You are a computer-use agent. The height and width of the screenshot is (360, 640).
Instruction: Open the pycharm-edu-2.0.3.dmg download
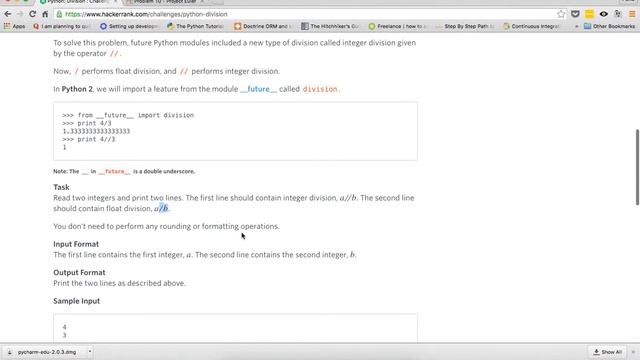coord(47,352)
